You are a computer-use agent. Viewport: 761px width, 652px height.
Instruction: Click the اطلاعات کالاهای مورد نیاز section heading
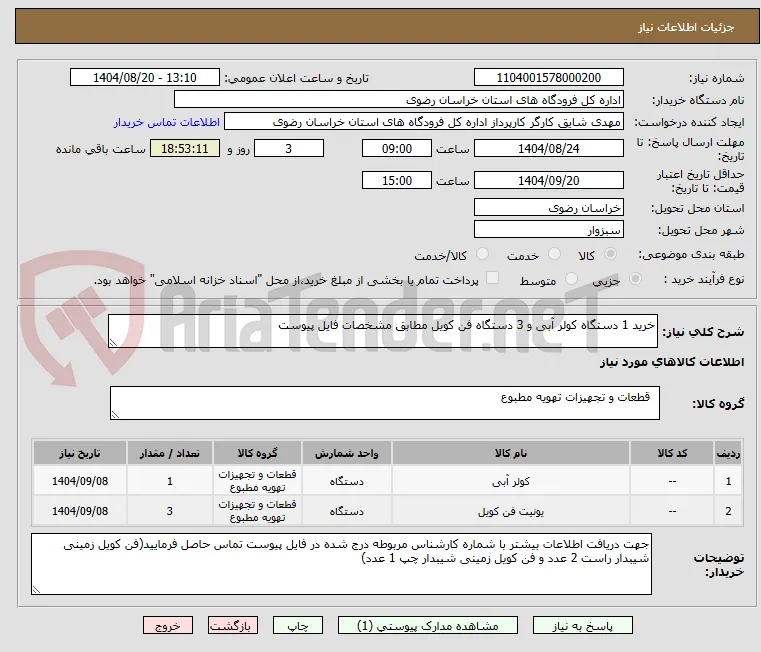coord(672,362)
